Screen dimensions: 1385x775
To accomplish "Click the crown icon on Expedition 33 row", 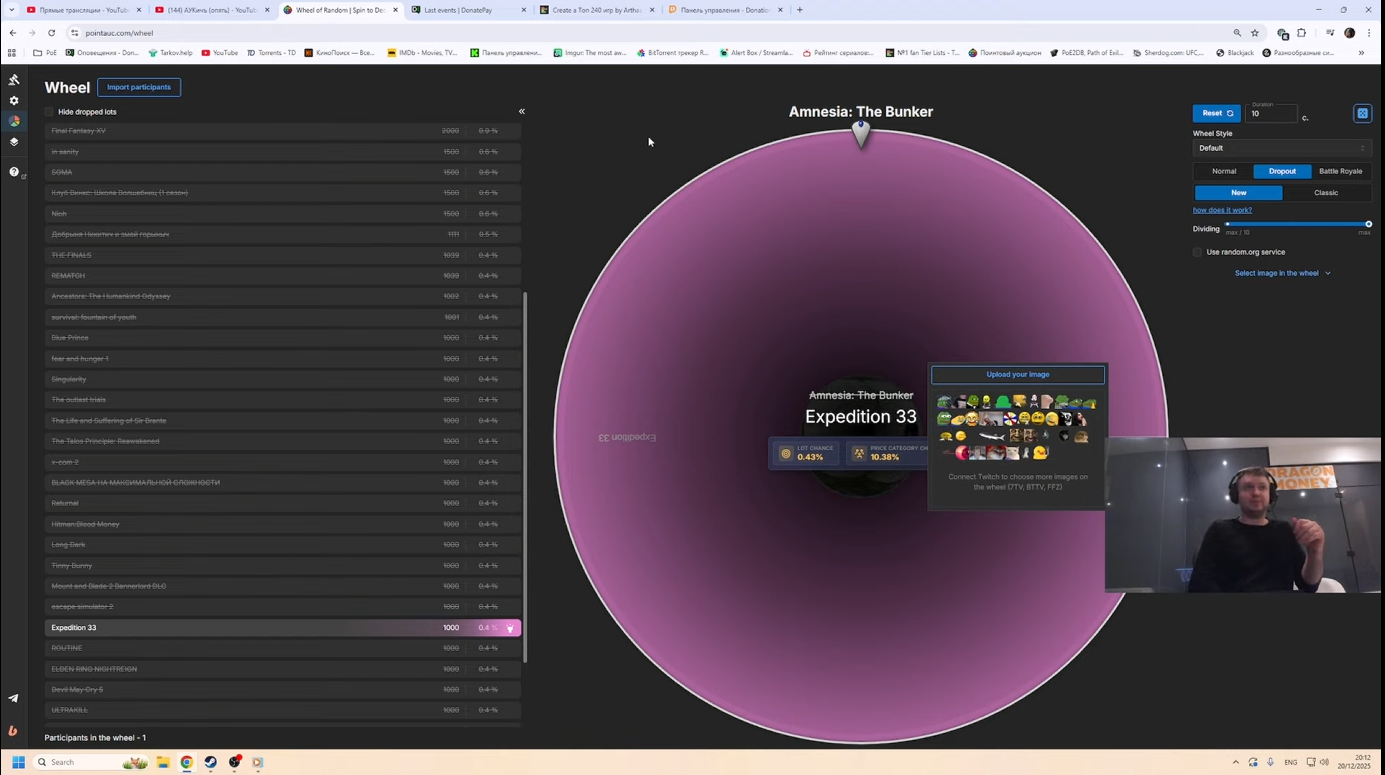I will click(510, 628).
